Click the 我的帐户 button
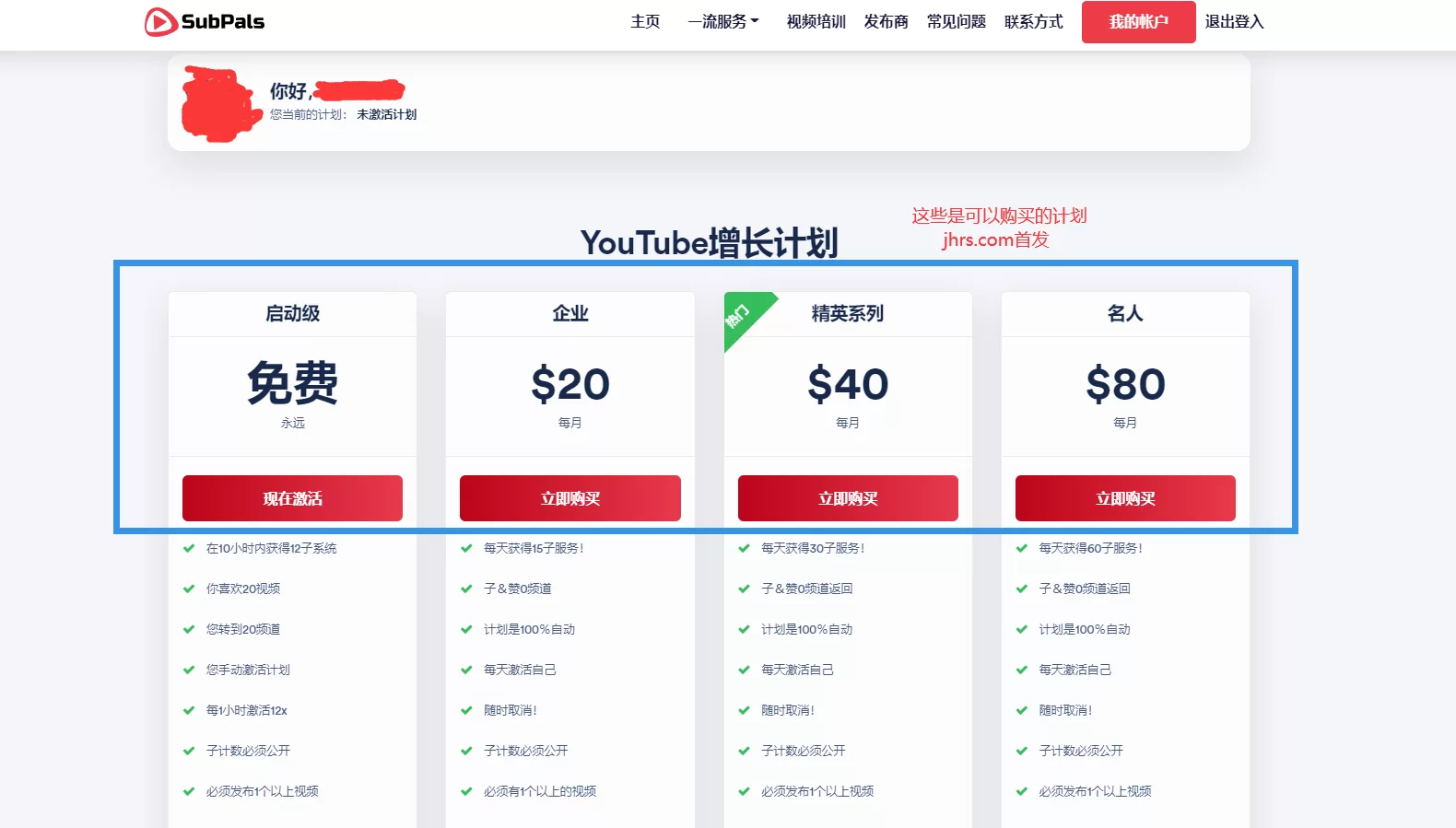 [1138, 21]
